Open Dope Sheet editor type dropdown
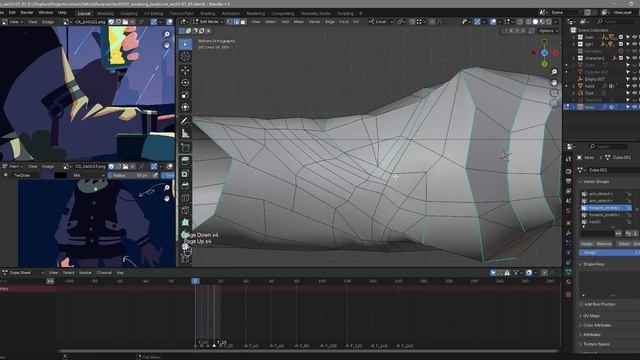Viewport: 640px width, 360px height. click(22, 273)
